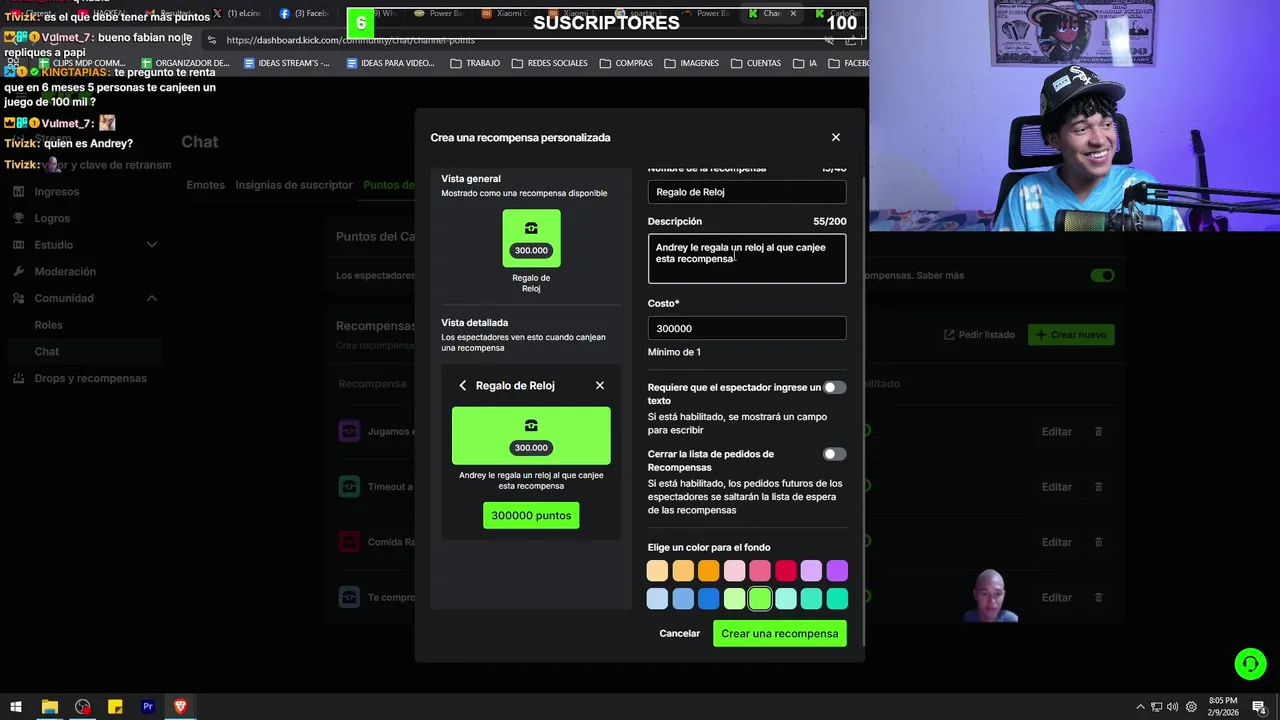Open Moderación in the sidebar

(x=65, y=271)
